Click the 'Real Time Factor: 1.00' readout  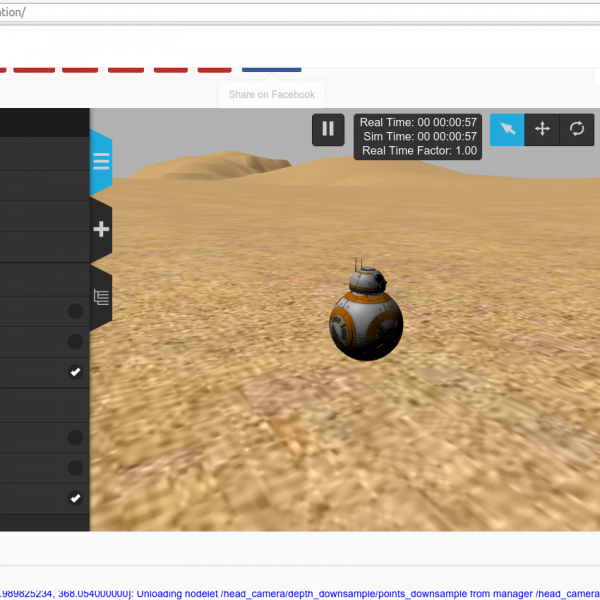pyautogui.click(x=419, y=151)
